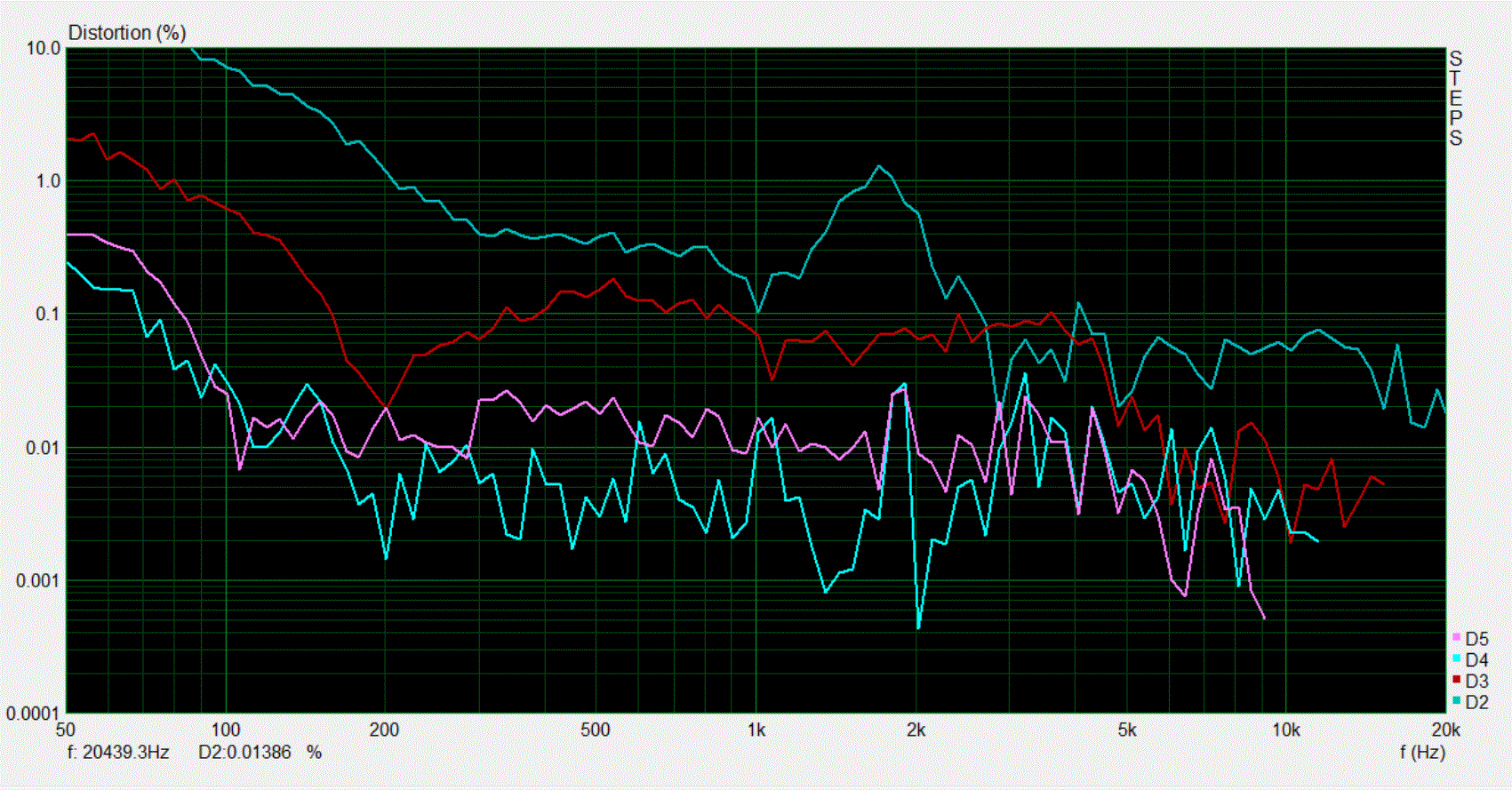
Task: Click the 500 x-axis tick label
Action: (x=596, y=730)
